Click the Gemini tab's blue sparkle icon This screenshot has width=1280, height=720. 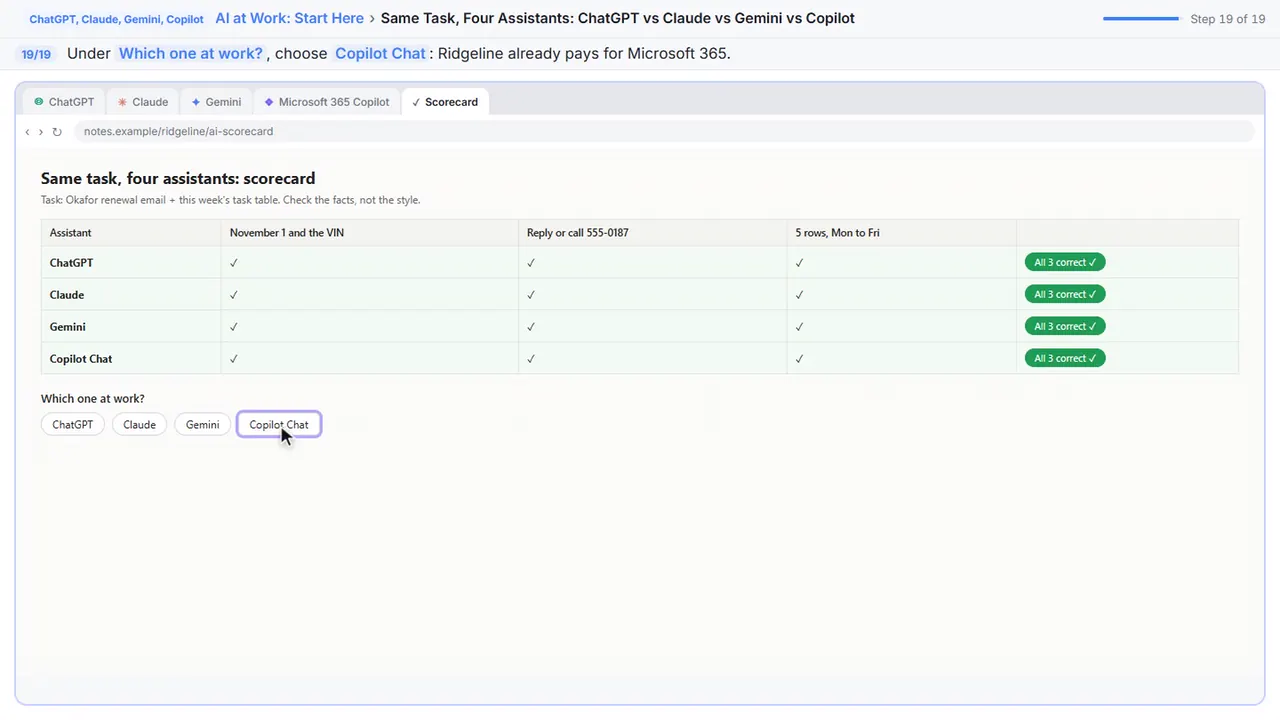[196, 102]
